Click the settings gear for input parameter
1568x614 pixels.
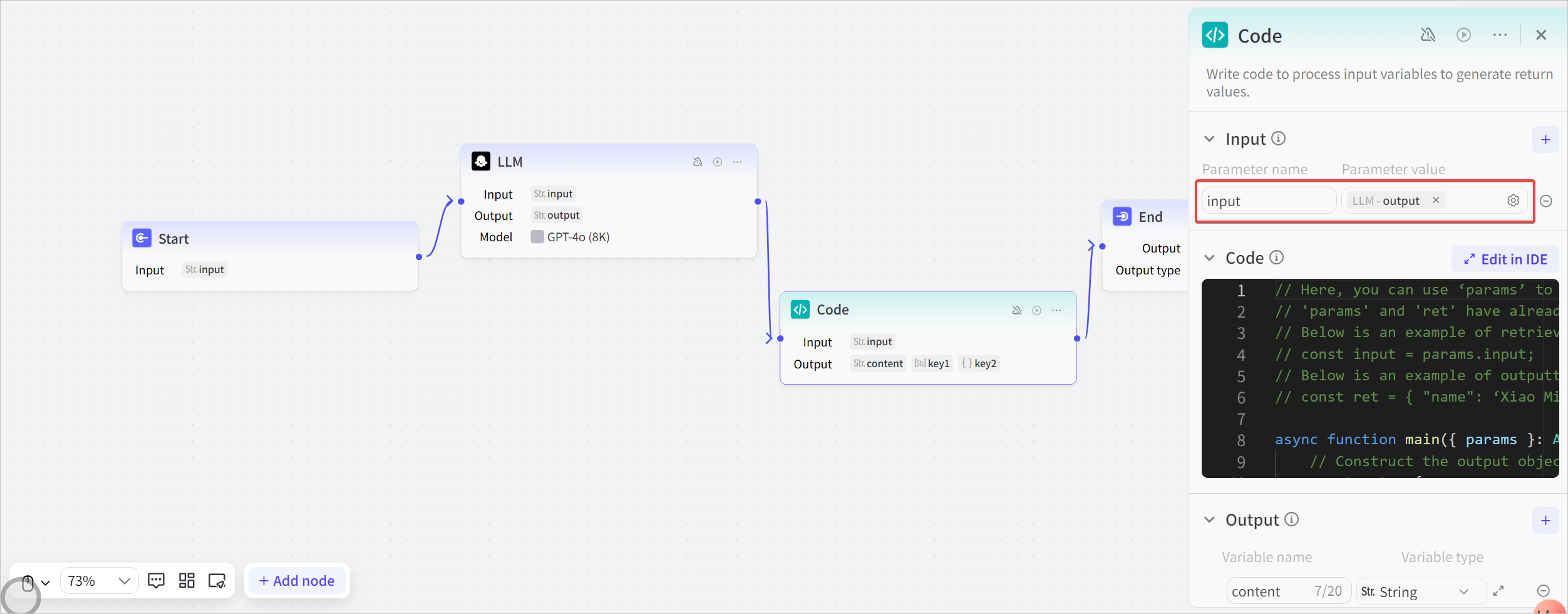[x=1513, y=200]
